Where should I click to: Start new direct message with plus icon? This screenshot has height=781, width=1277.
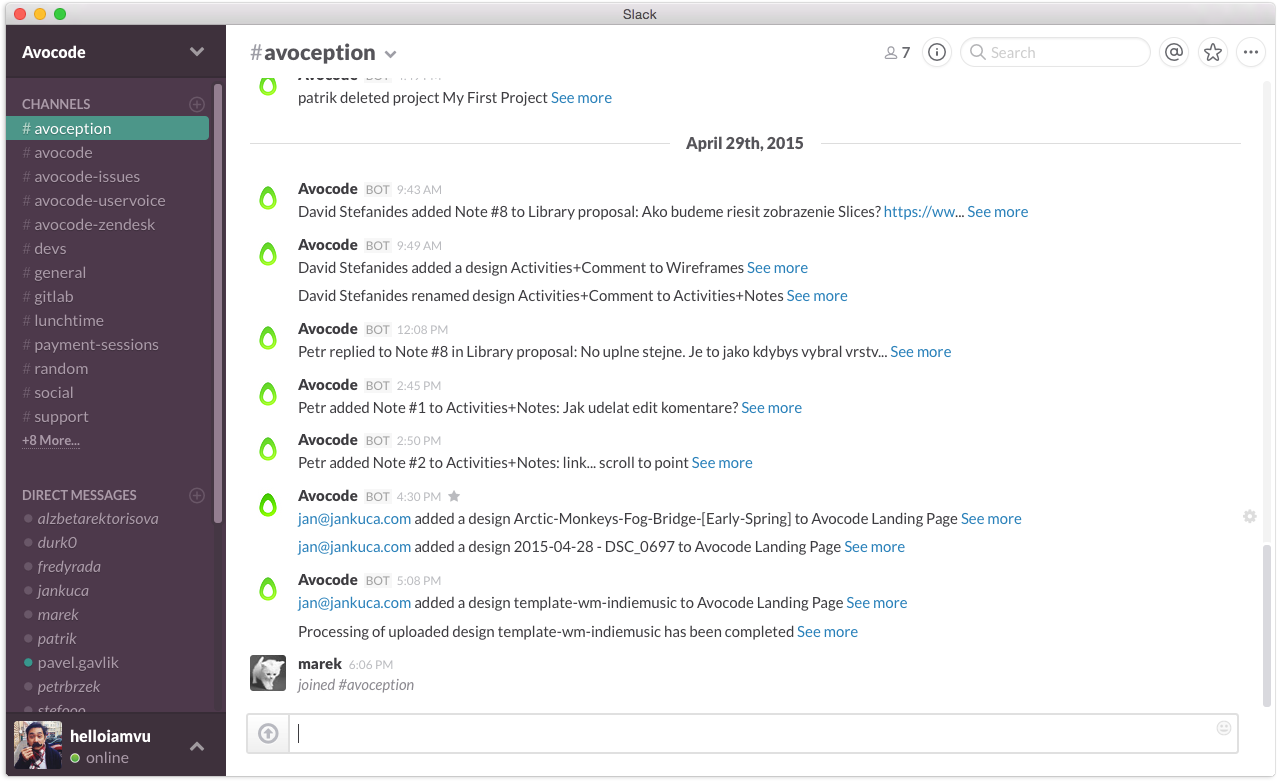coord(197,495)
